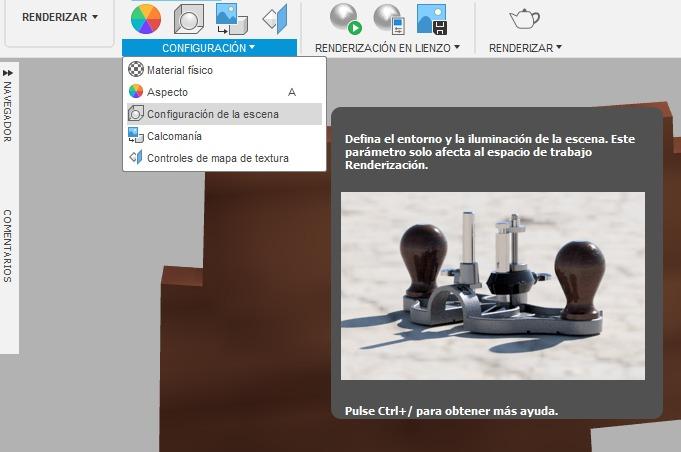The width and height of the screenshot is (681, 452).
Task: Open in-canvas render settings sphere icon
Action: [389, 19]
